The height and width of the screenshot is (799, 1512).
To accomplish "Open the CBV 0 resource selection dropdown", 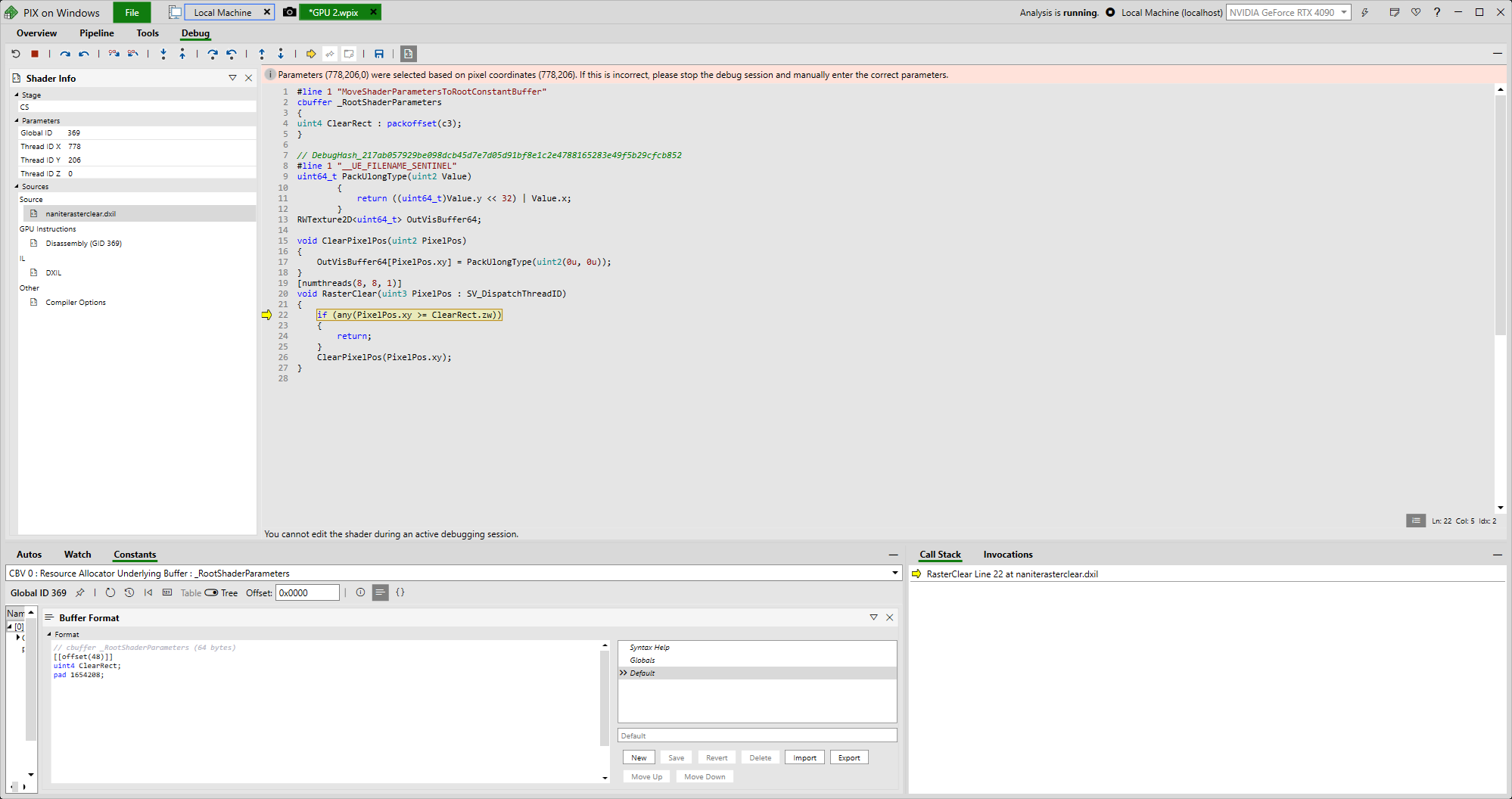I will pos(453,573).
